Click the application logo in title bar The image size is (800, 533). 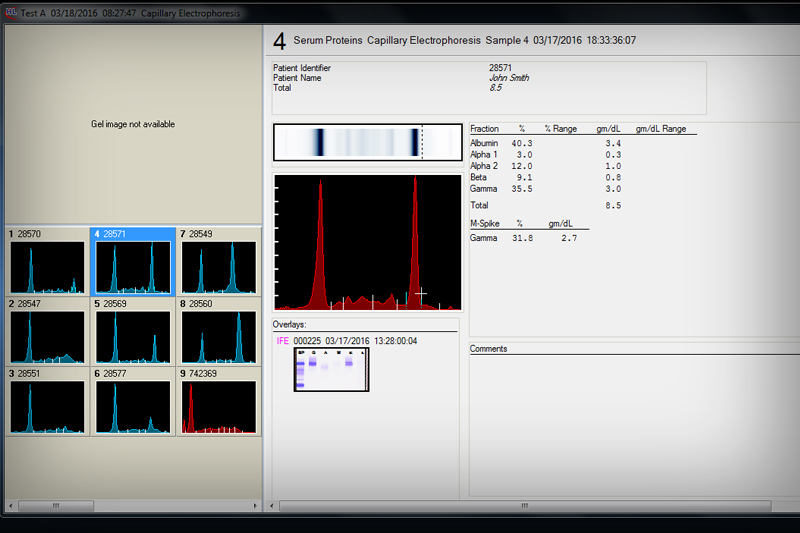[10, 13]
